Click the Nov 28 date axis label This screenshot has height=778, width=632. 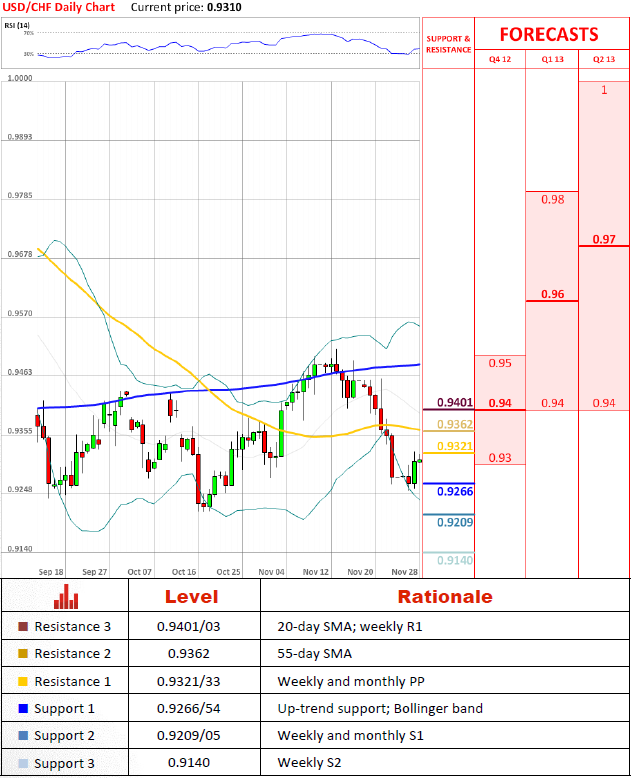[x=404, y=572]
